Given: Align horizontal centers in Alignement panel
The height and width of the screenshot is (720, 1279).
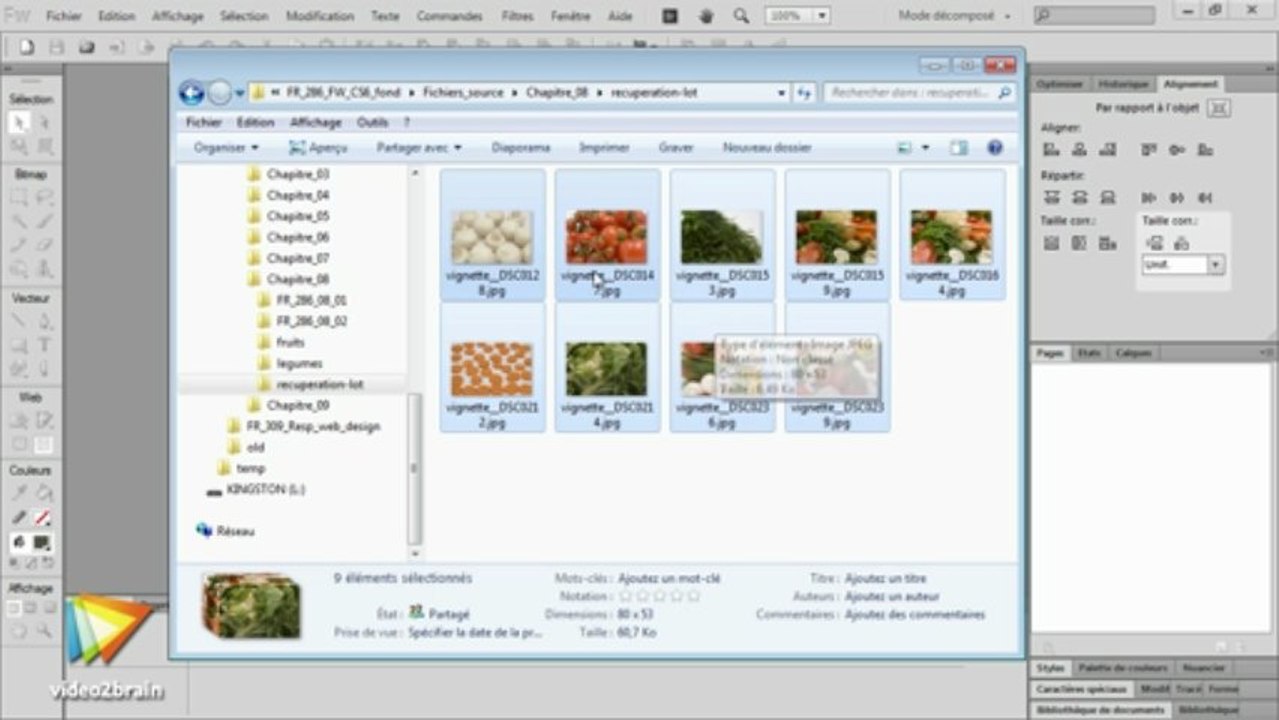Looking at the screenshot, I should (x=1079, y=149).
